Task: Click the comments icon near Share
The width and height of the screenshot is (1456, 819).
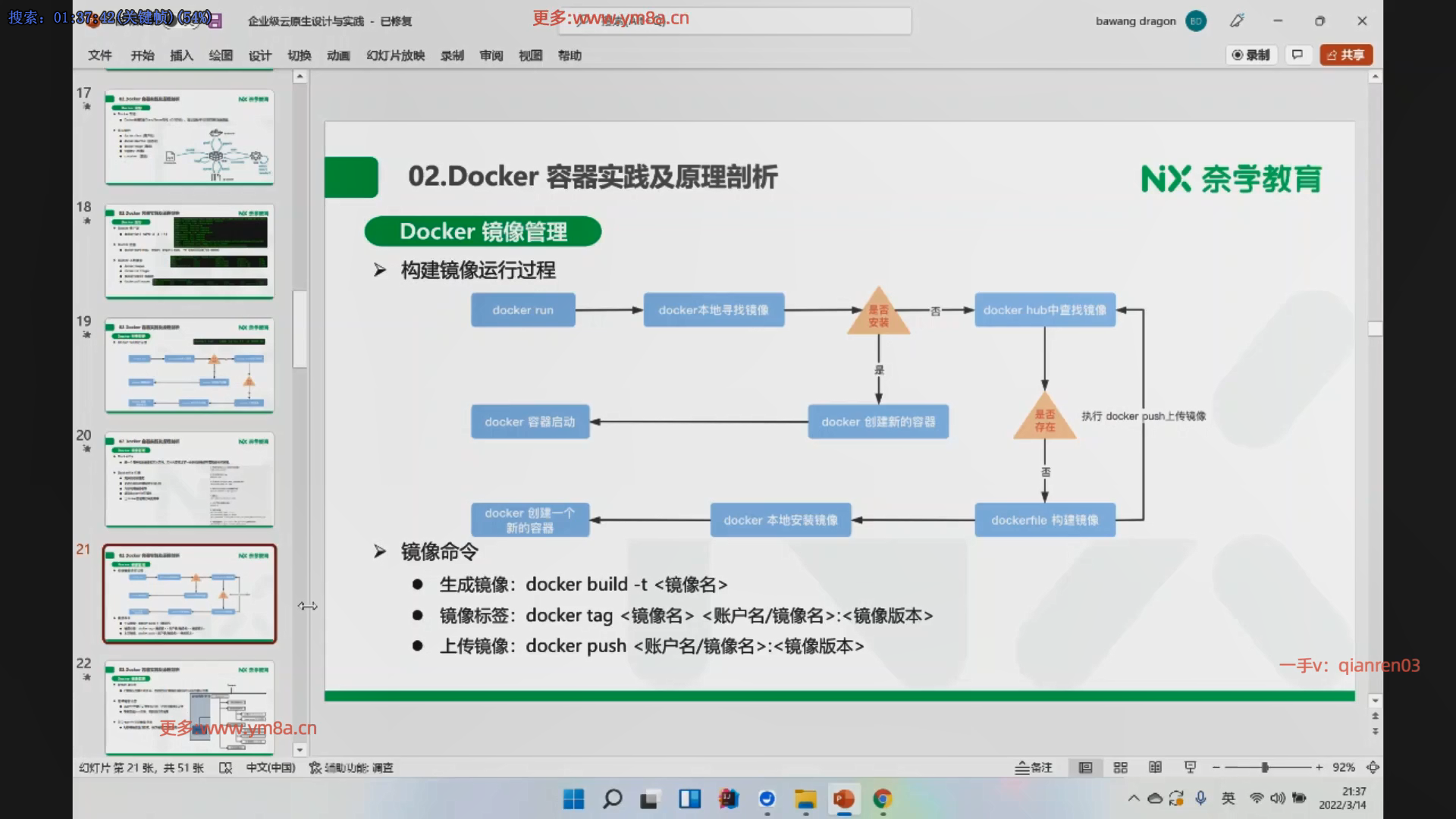Action: point(1298,55)
